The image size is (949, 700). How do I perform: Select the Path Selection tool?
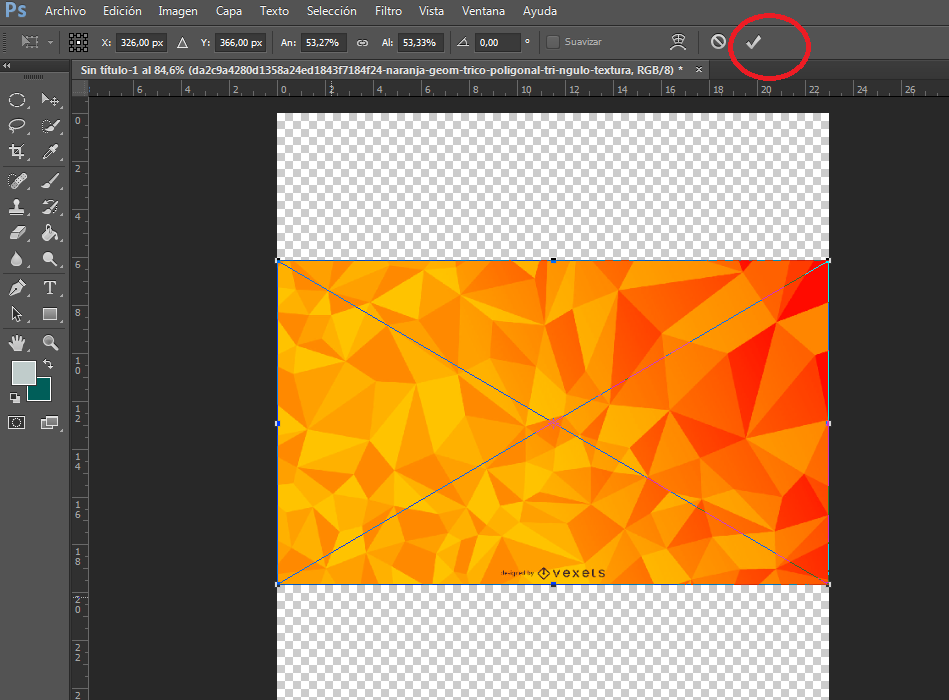click(x=17, y=314)
